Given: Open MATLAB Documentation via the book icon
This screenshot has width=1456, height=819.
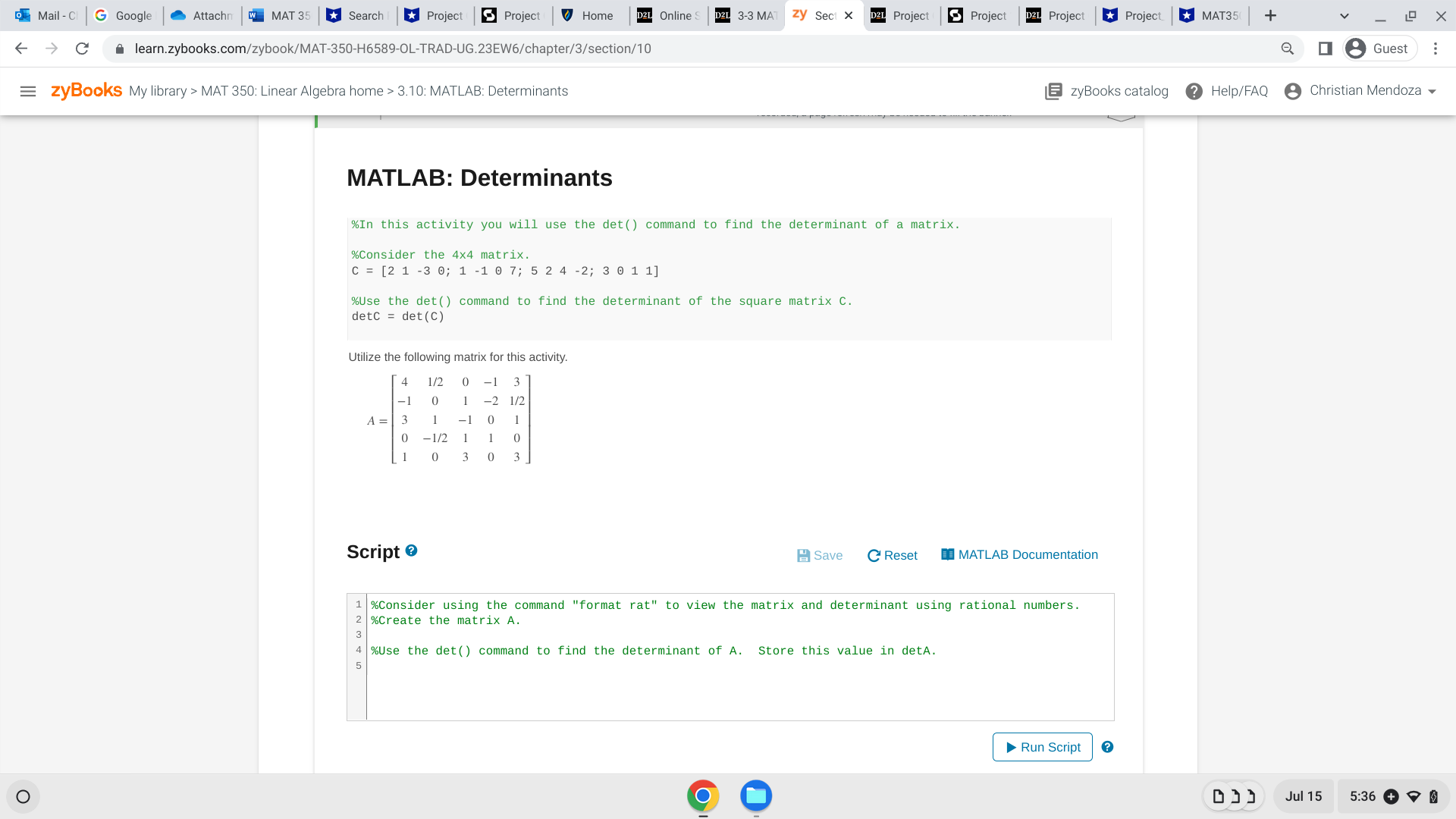Looking at the screenshot, I should point(946,554).
